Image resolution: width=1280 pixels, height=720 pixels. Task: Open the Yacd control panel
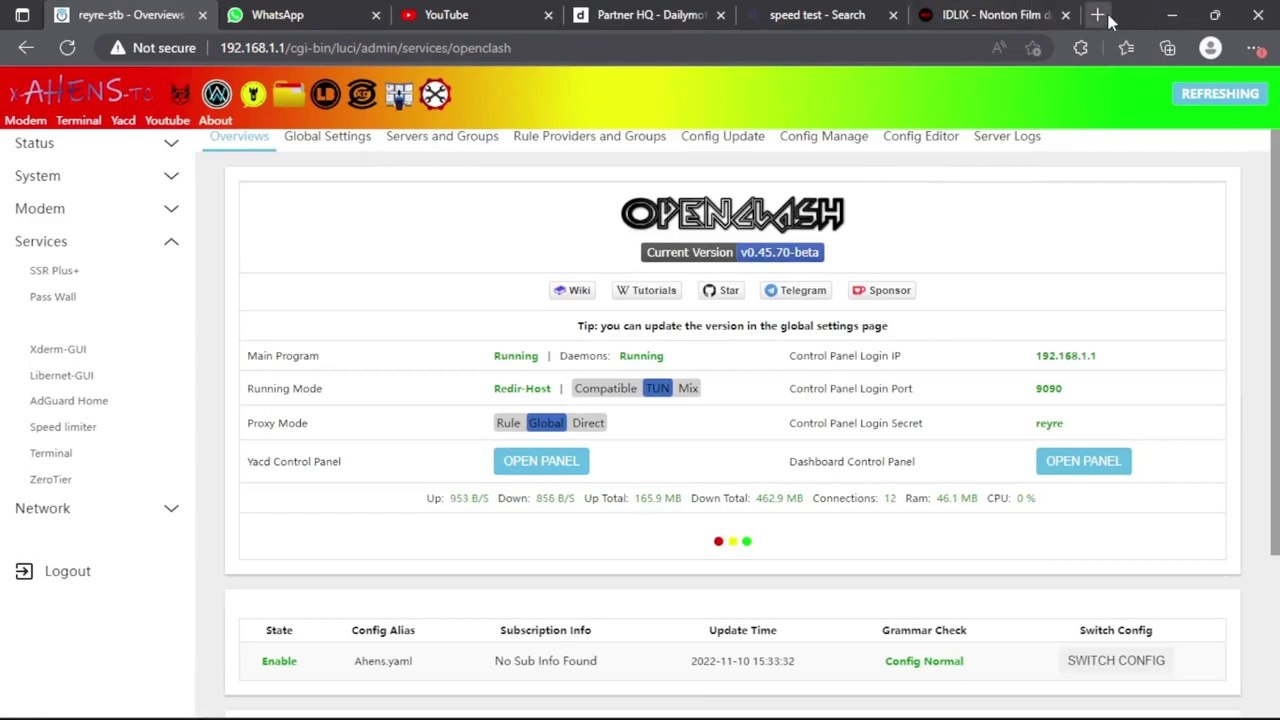point(541,461)
